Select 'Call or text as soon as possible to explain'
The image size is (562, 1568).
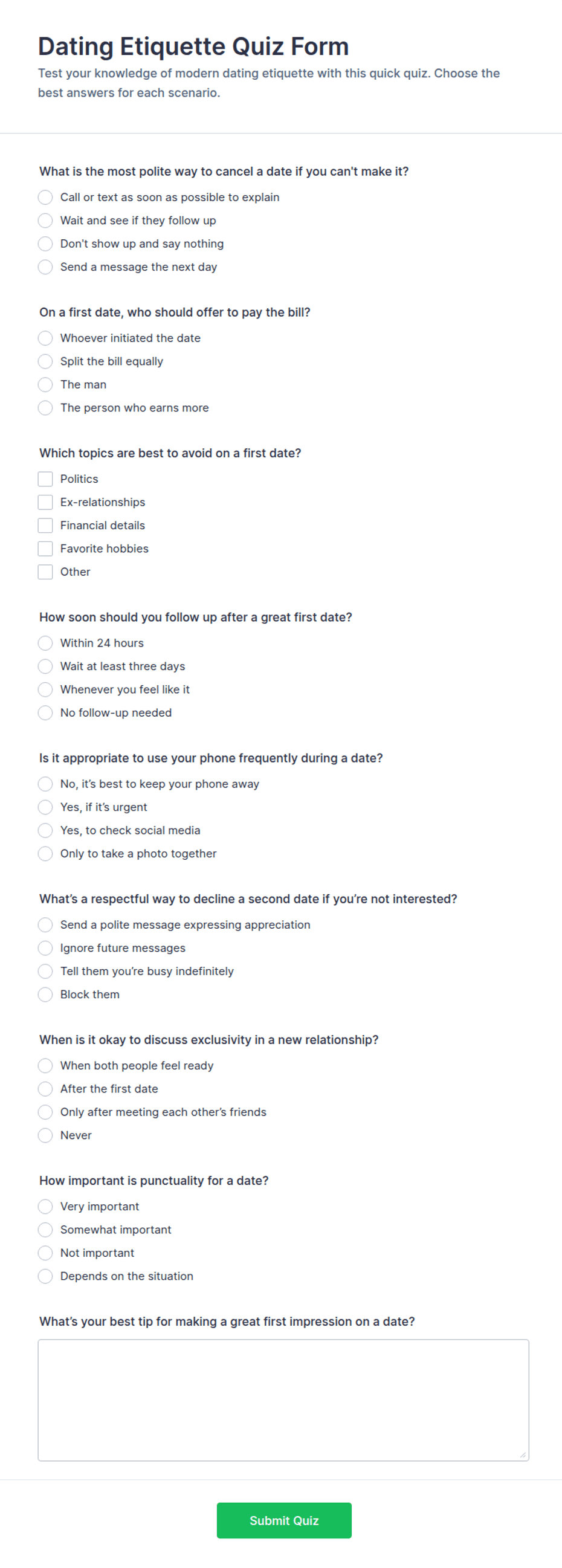[45, 197]
